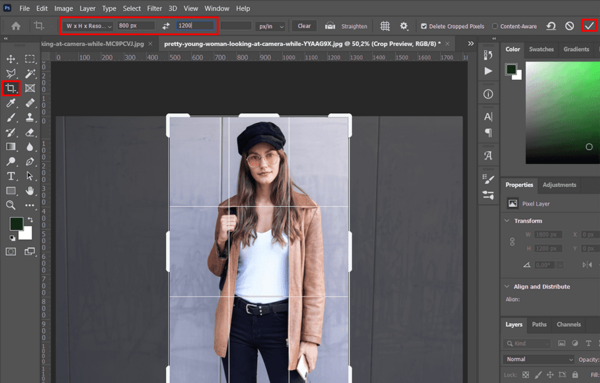600x383 pixels.
Task: Toggle Delete Cropped Pixels checkbox
Action: coord(424,26)
